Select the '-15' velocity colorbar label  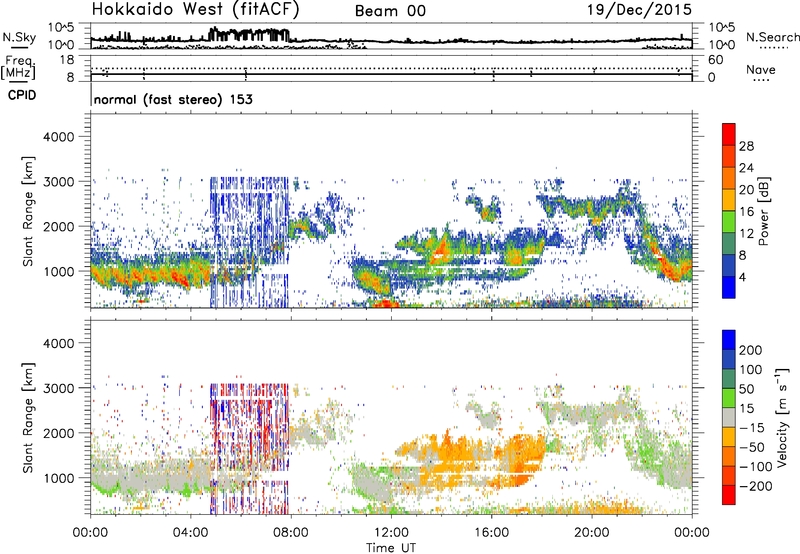pyautogui.click(x=752, y=428)
